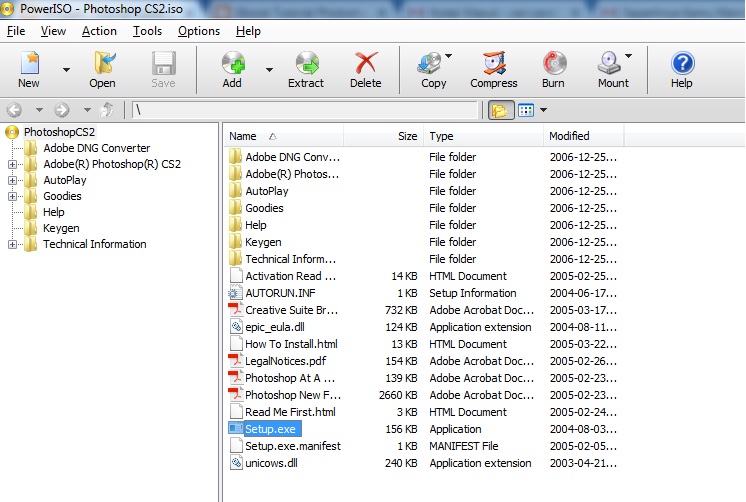
Task: Expand the Technical Information tree node
Action: tap(12, 244)
